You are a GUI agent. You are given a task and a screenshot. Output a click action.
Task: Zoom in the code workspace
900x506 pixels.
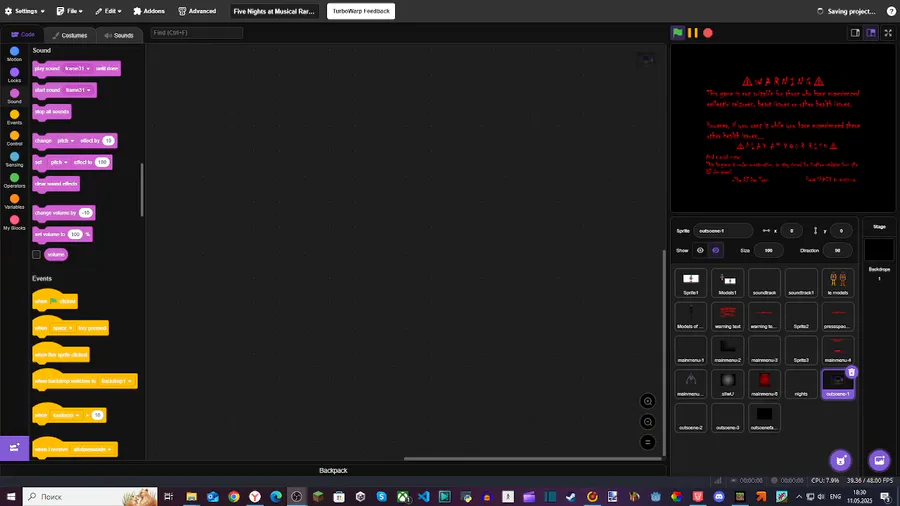pyautogui.click(x=647, y=401)
